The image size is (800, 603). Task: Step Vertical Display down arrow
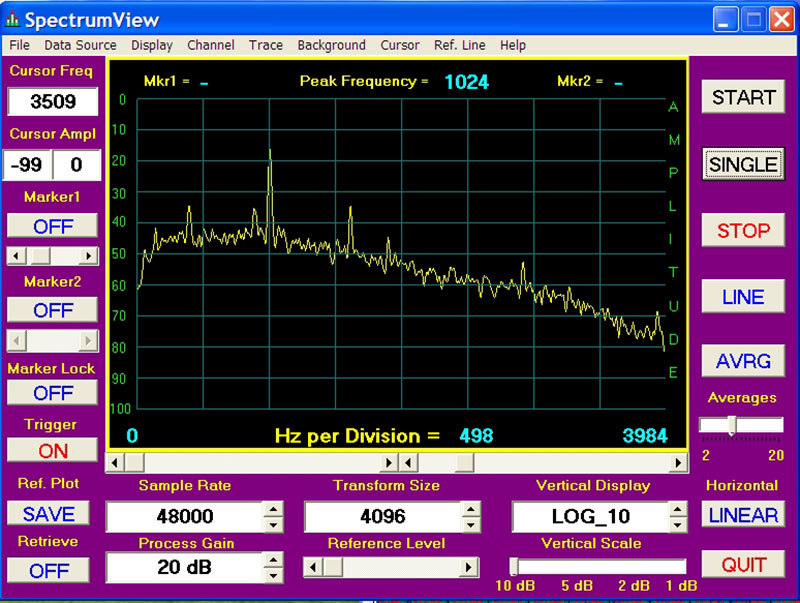tap(678, 524)
